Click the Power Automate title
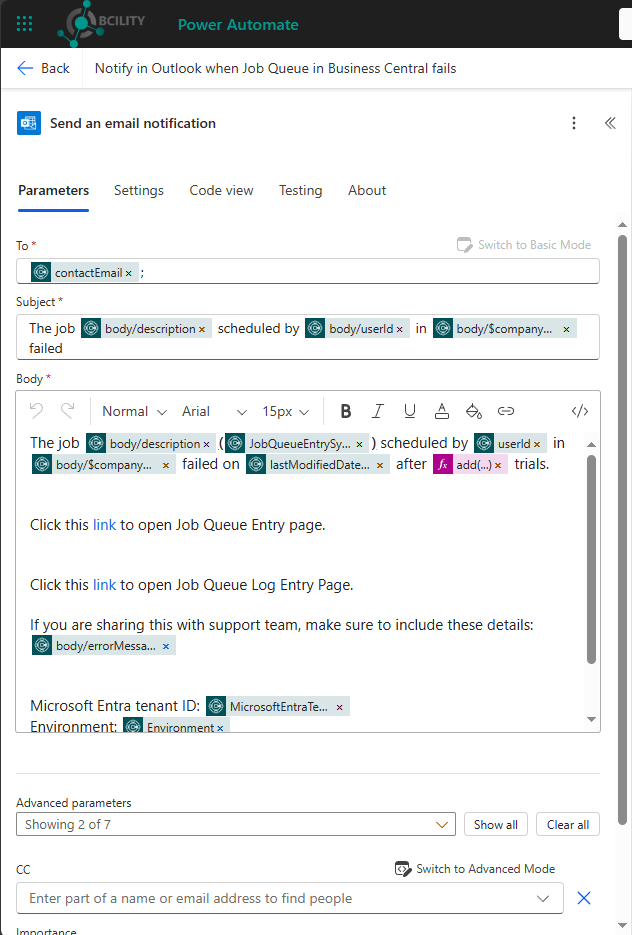This screenshot has height=935, width=632. (238, 24)
